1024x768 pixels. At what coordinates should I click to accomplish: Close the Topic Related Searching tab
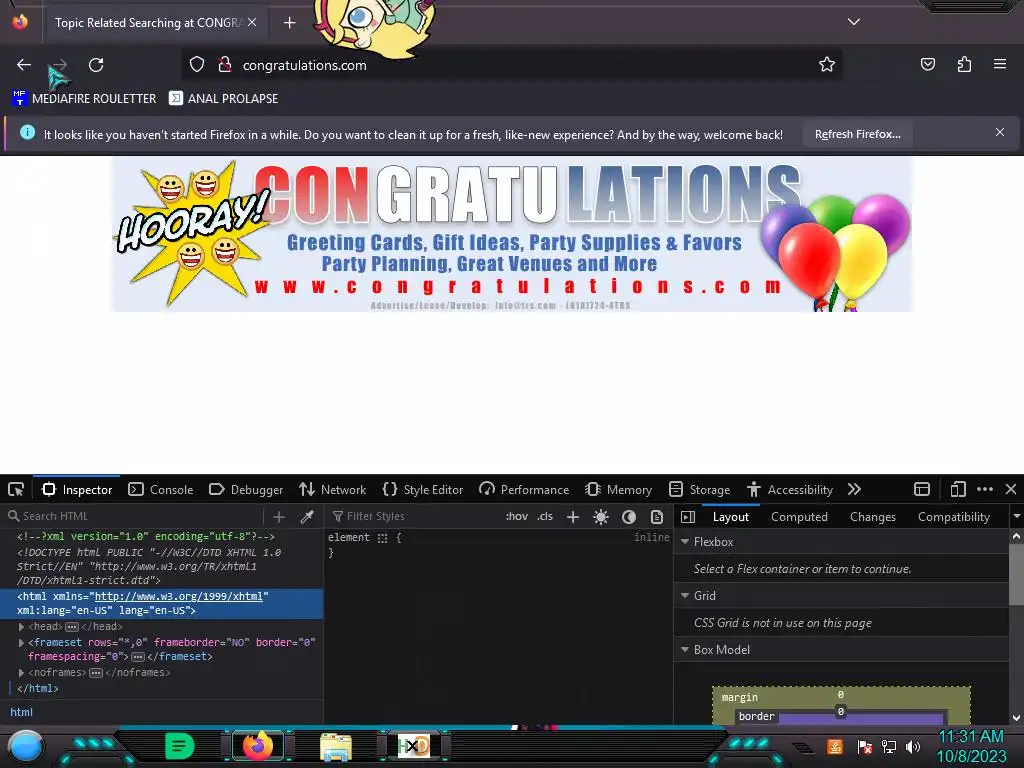point(252,22)
